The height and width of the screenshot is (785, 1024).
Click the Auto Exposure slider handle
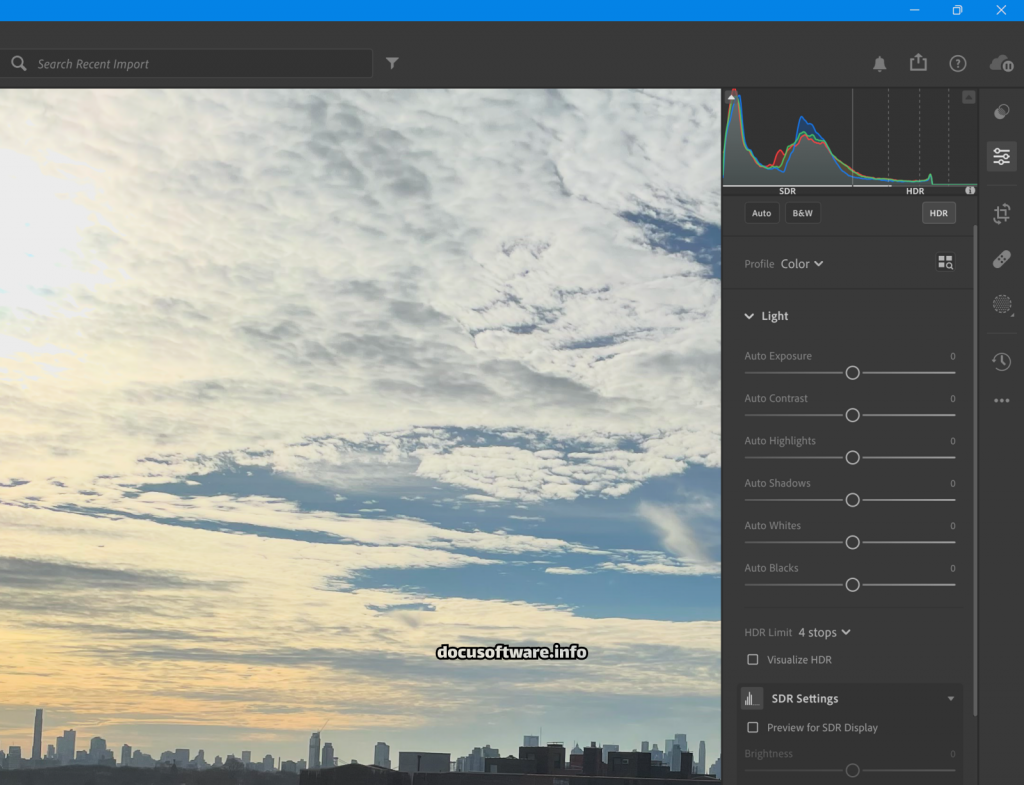(852, 372)
